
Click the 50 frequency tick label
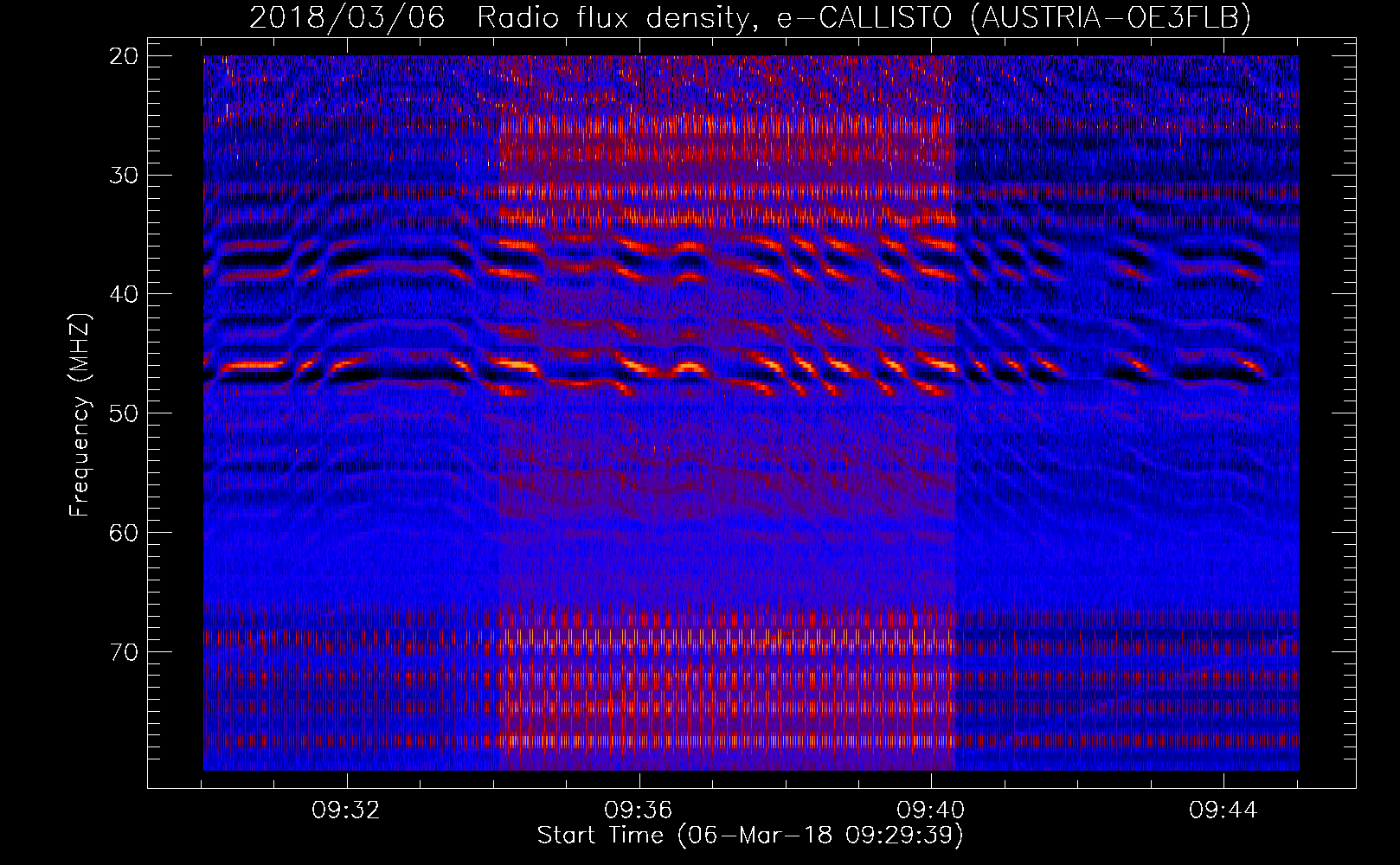click(x=125, y=413)
